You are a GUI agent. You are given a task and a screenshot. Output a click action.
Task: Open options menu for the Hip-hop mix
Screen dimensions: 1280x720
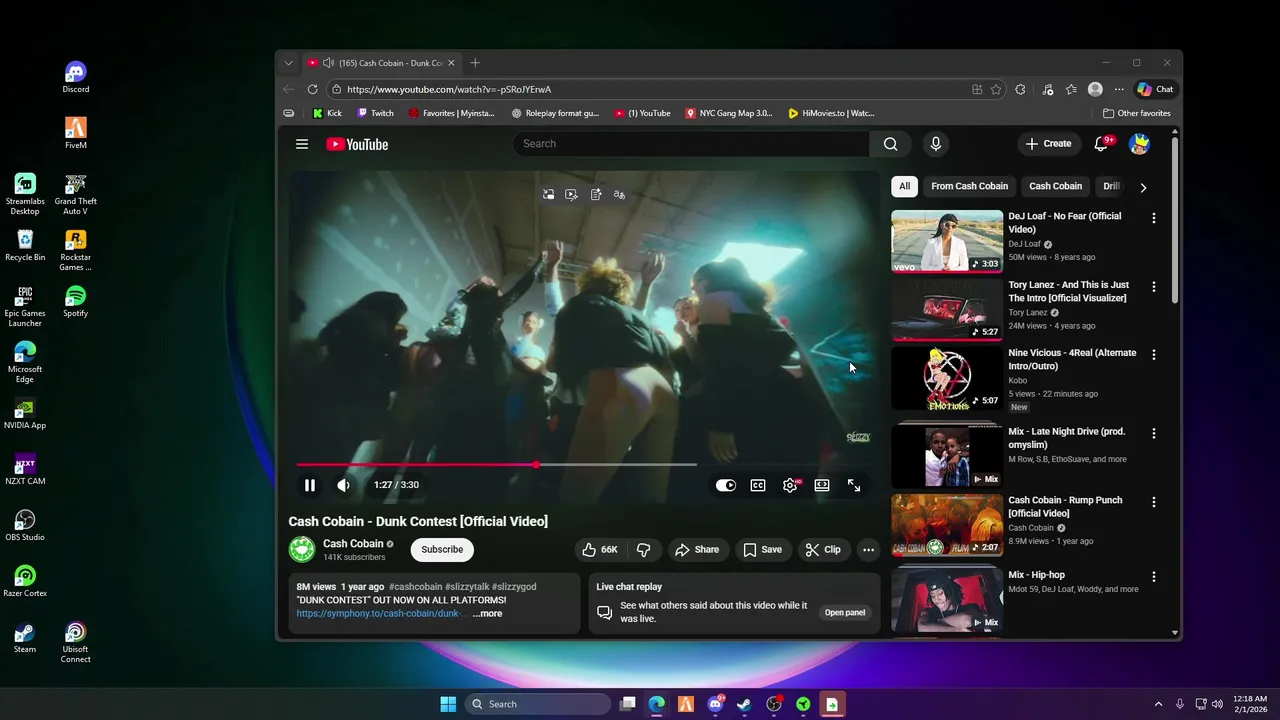pyautogui.click(x=1154, y=577)
